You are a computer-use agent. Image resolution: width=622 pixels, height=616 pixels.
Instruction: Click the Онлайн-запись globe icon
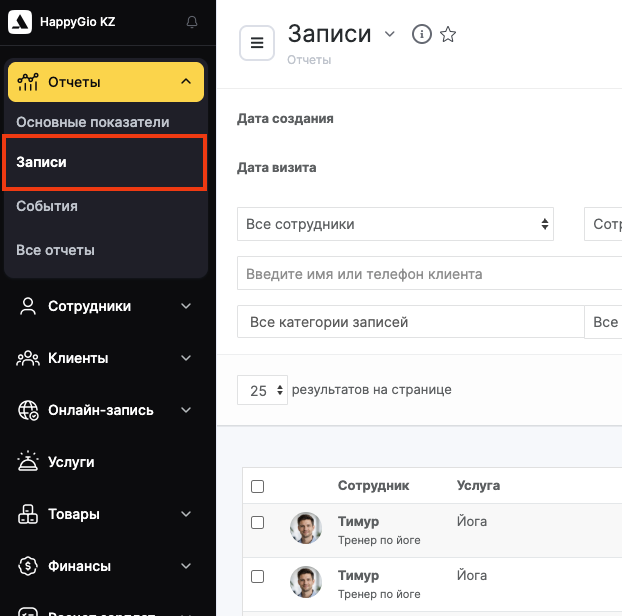[28, 410]
